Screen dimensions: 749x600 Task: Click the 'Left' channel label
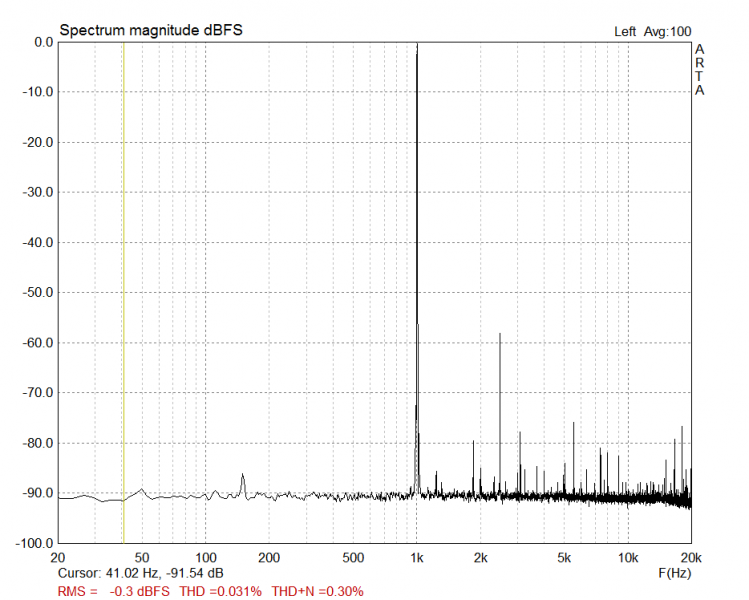coord(625,32)
